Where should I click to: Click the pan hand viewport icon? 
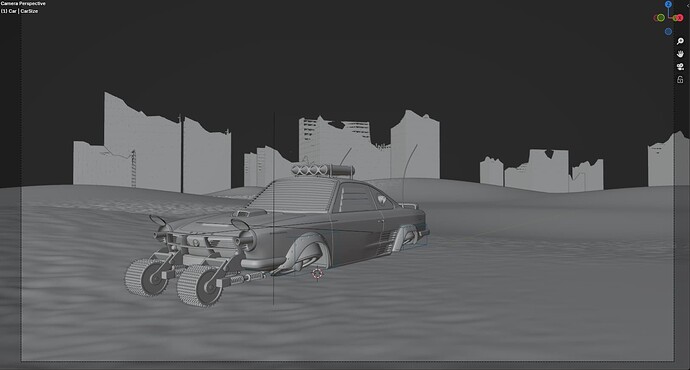[x=680, y=54]
